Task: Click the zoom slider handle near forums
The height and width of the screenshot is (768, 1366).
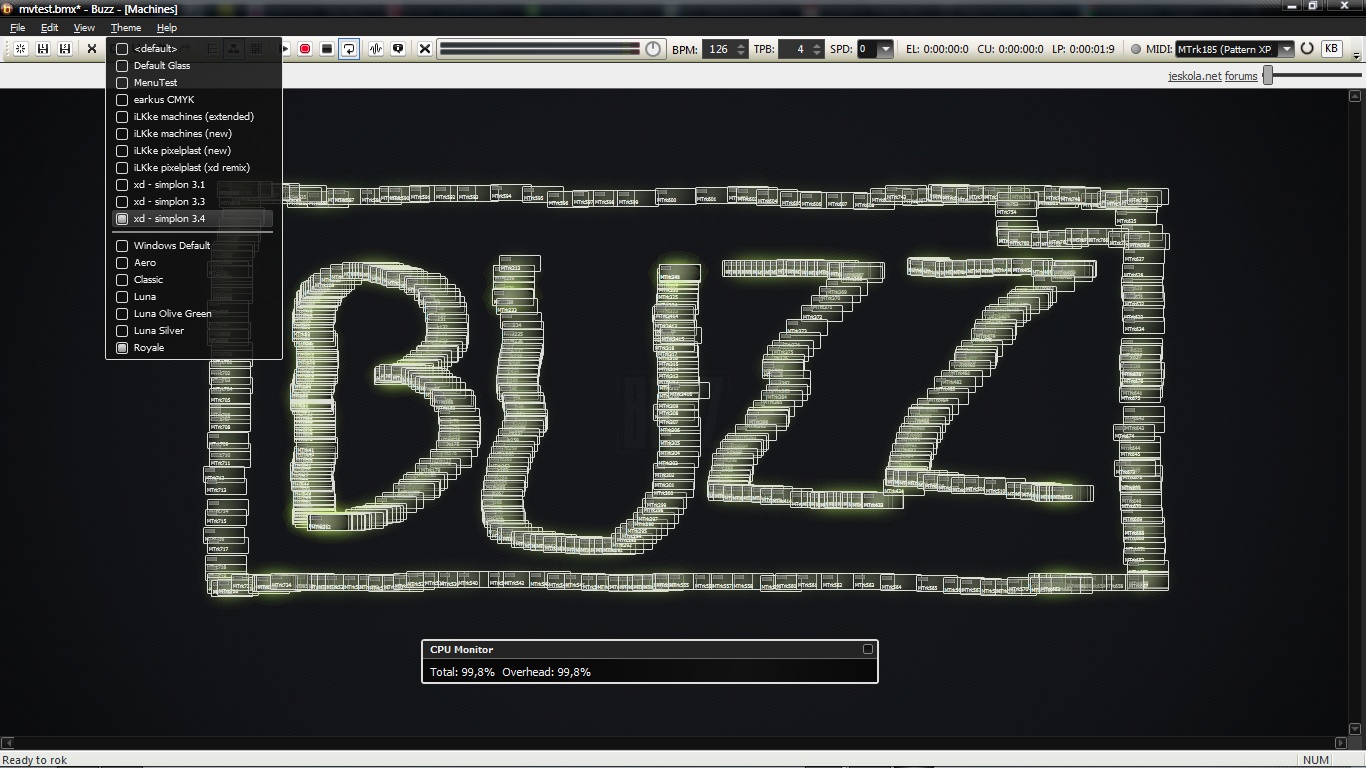Action: coord(1268,75)
